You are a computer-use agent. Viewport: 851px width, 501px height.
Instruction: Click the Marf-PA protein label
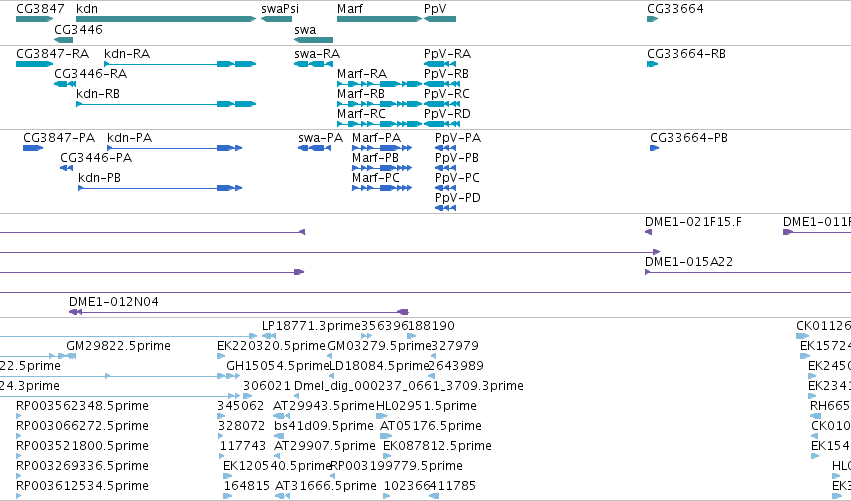tap(376, 138)
